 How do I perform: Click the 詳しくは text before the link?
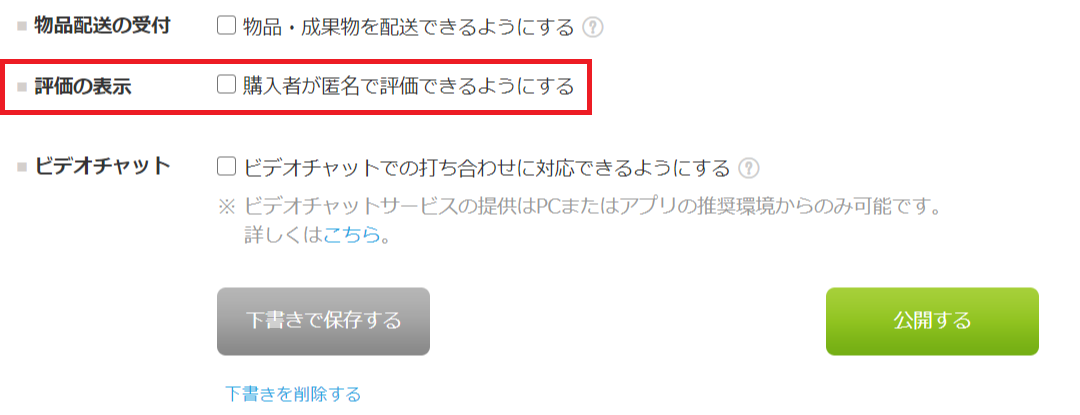point(283,235)
